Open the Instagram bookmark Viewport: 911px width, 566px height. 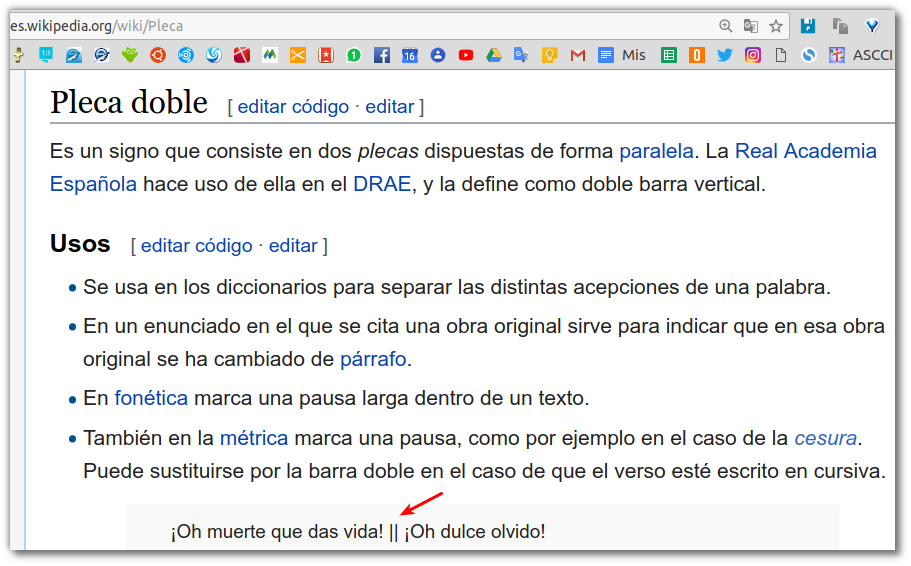click(752, 55)
